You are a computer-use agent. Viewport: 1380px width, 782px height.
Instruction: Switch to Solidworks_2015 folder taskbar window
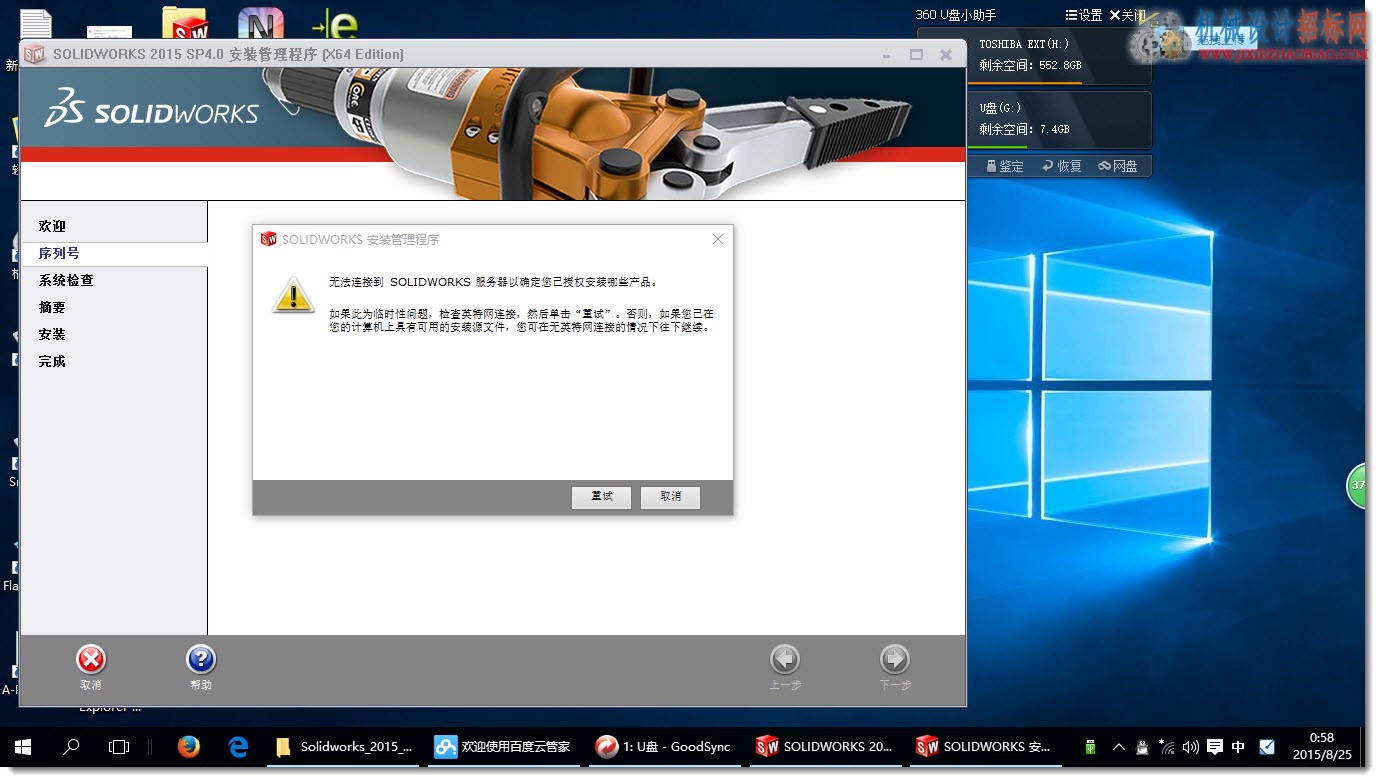coord(343,747)
